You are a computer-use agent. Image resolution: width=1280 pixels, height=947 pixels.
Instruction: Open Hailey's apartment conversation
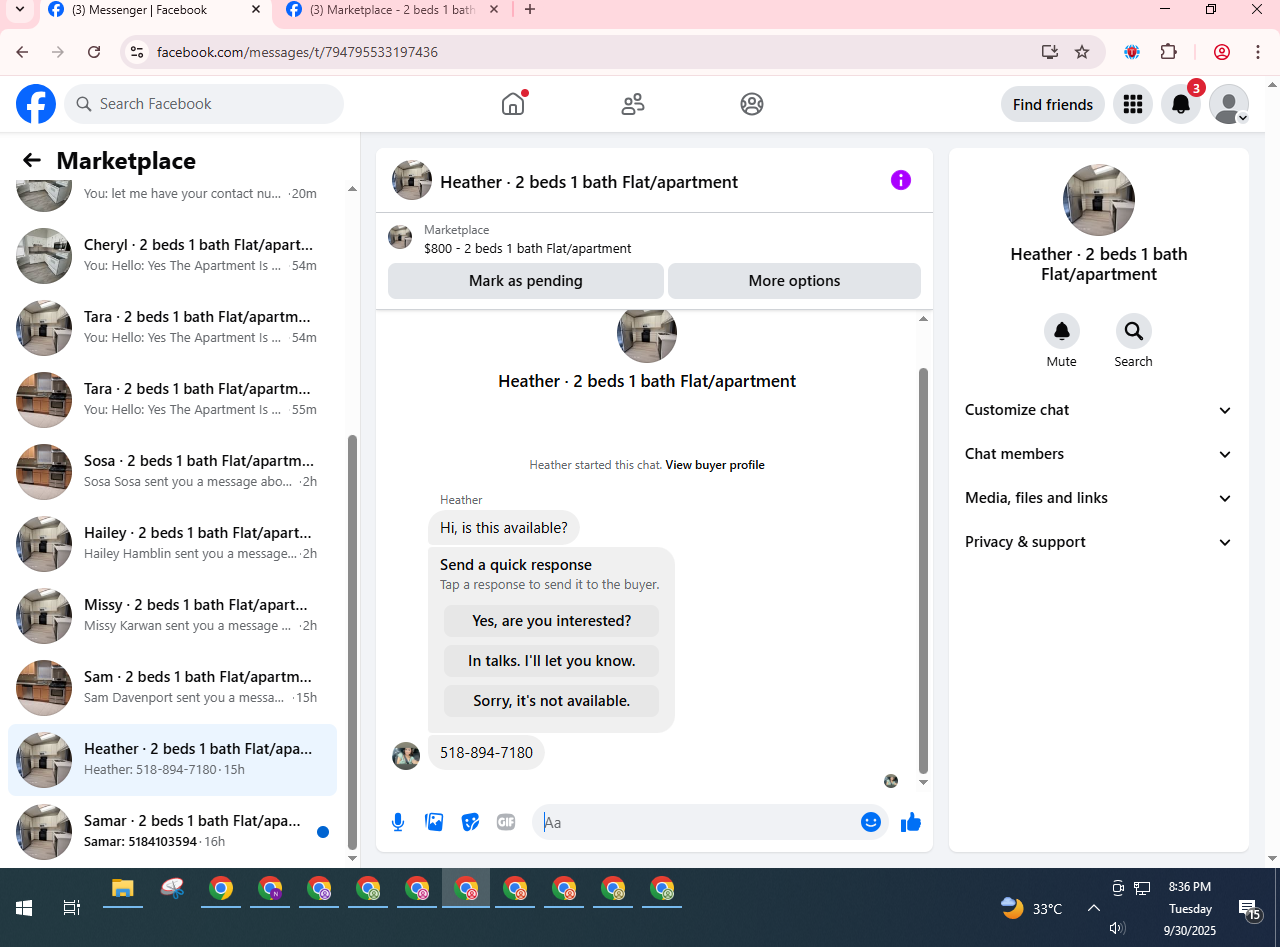point(173,544)
